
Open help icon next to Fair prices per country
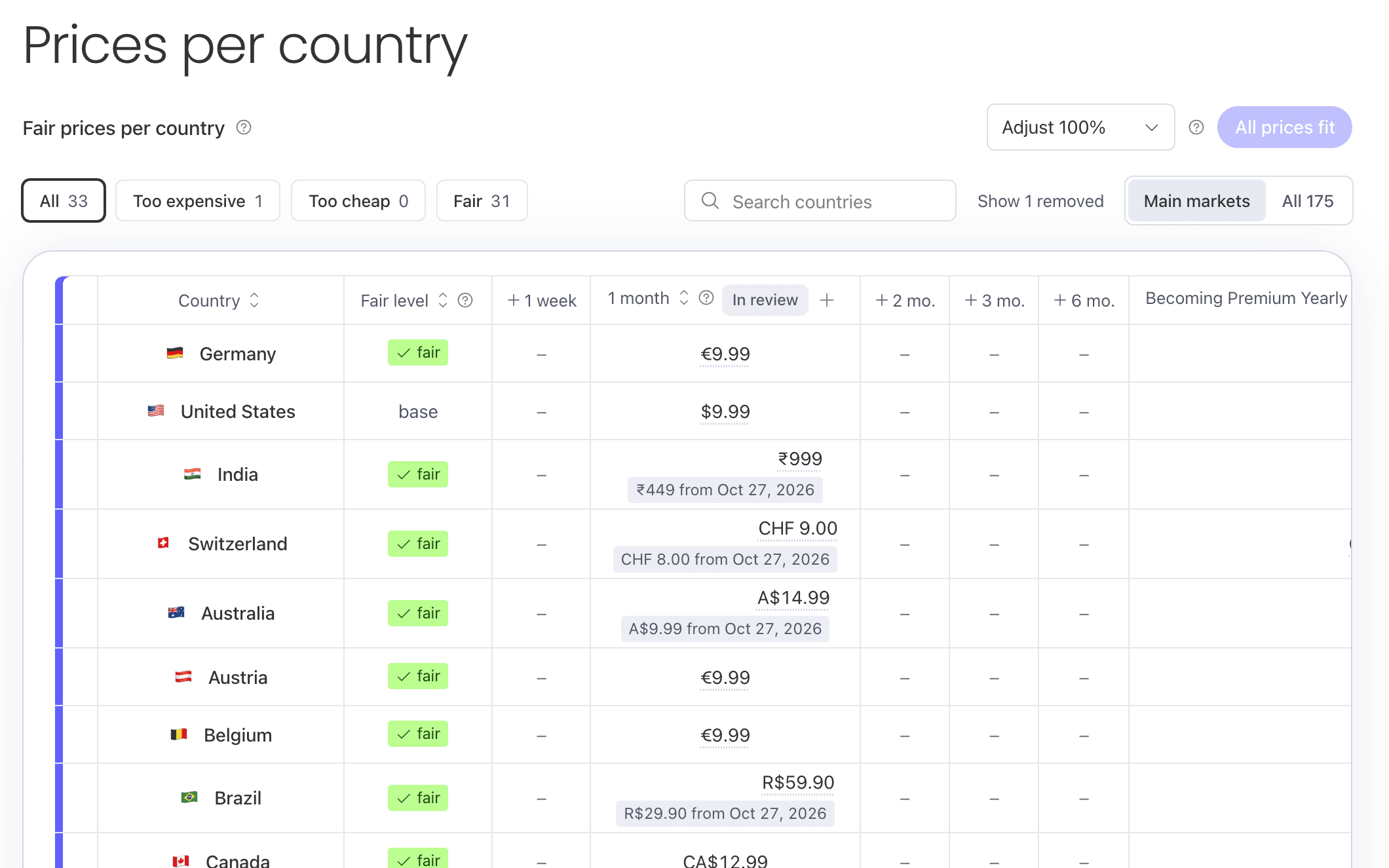coord(244,127)
